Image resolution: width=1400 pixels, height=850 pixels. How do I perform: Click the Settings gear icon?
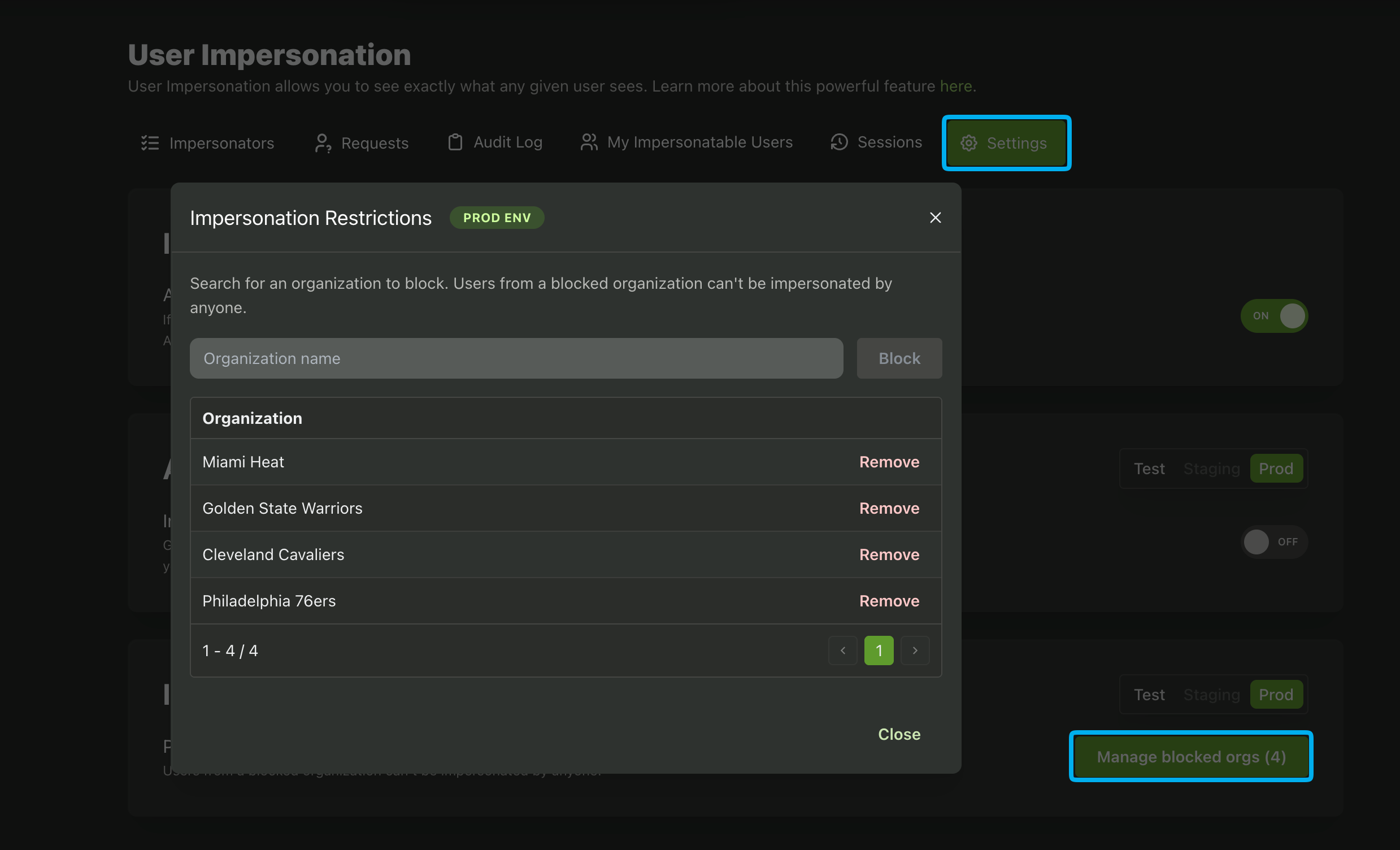pyautogui.click(x=969, y=143)
